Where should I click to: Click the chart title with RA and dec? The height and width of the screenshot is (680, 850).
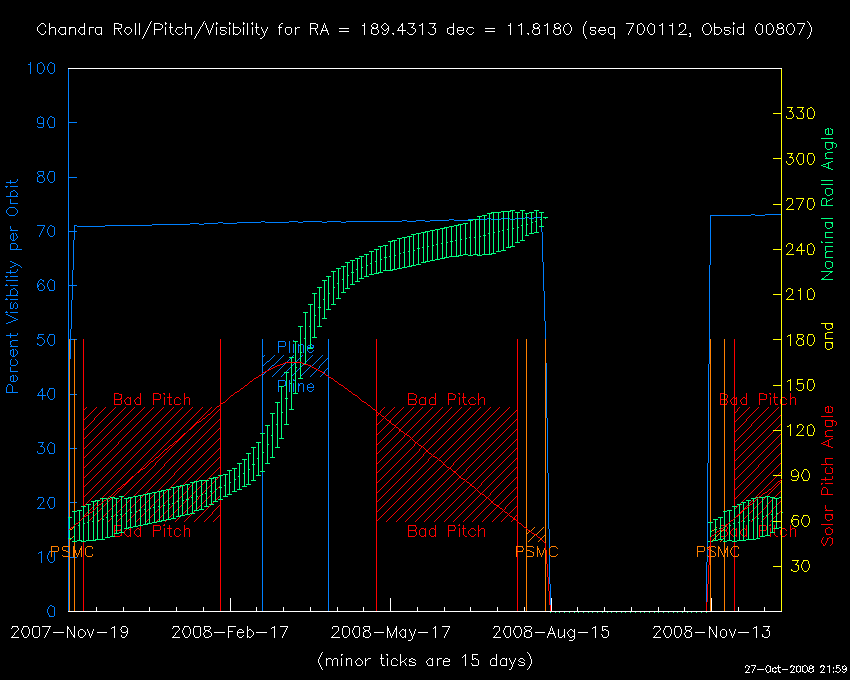click(x=424, y=30)
